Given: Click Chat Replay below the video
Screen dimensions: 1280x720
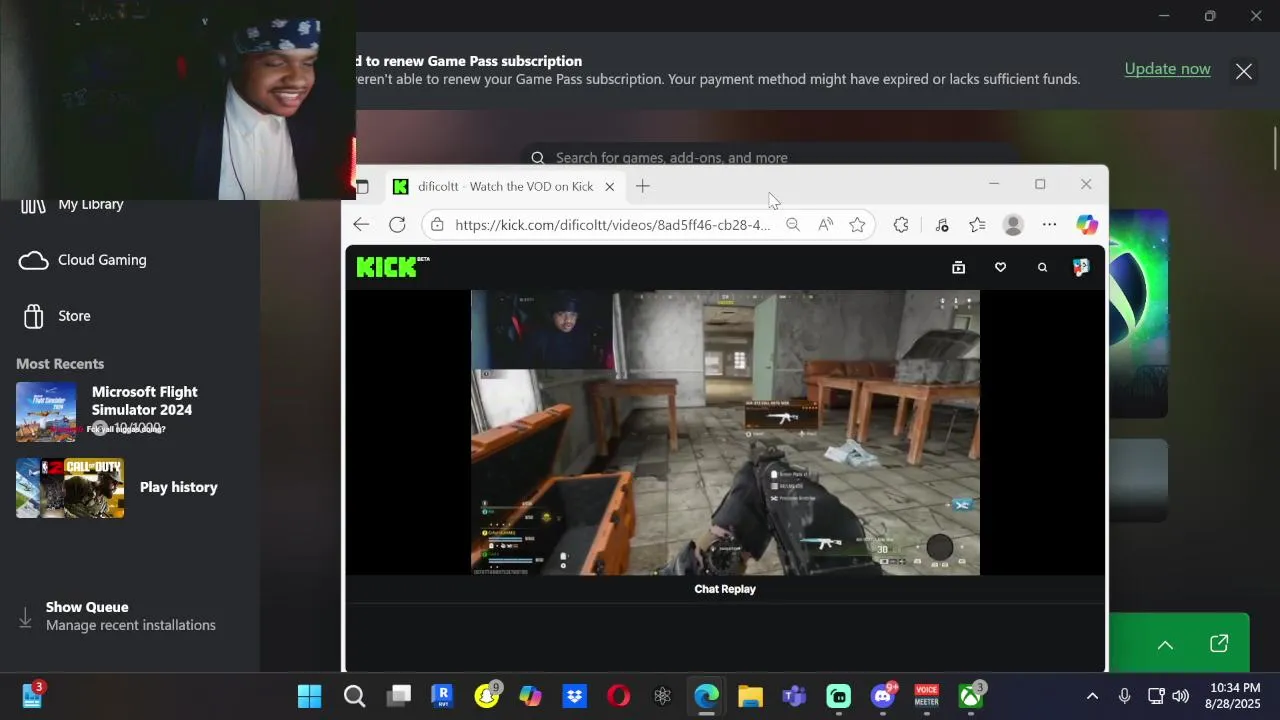Looking at the screenshot, I should click(725, 589).
